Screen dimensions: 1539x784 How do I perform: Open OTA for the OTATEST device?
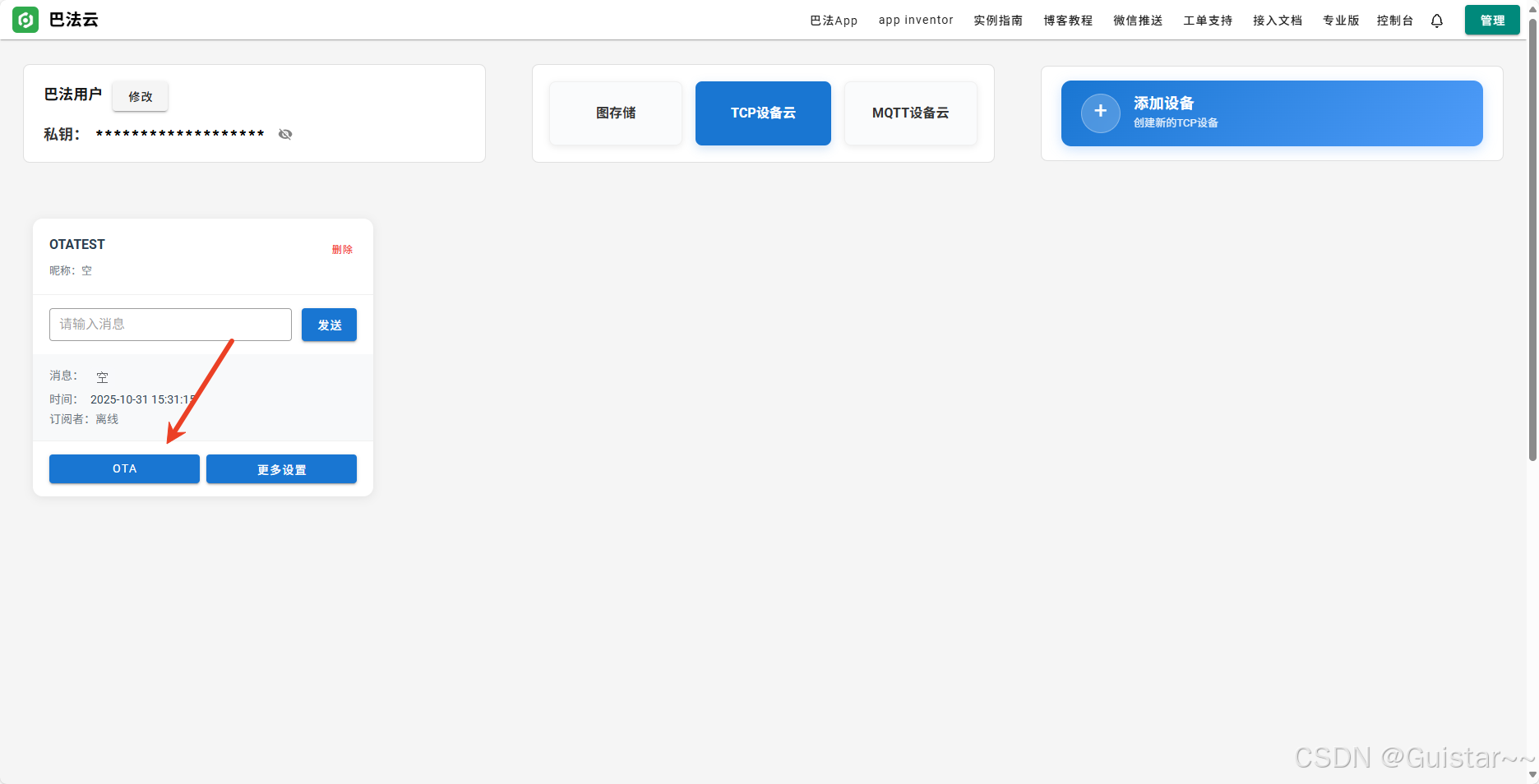point(124,468)
